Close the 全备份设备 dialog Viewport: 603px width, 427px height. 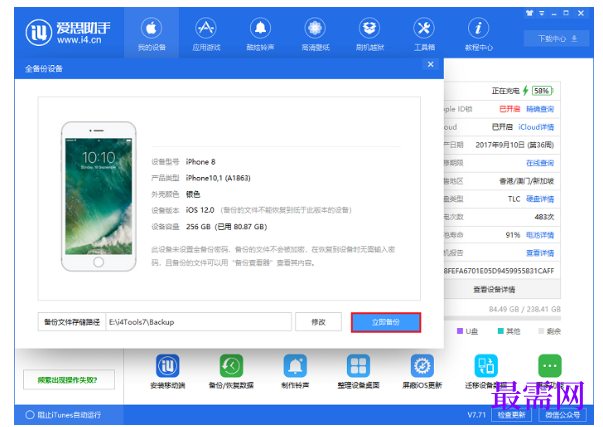point(431,64)
